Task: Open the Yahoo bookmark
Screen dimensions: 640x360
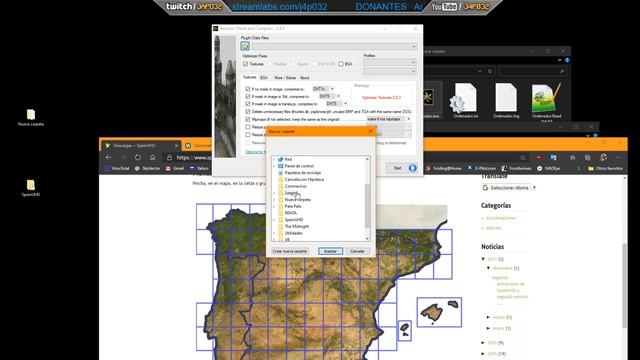Action: pos(199,168)
